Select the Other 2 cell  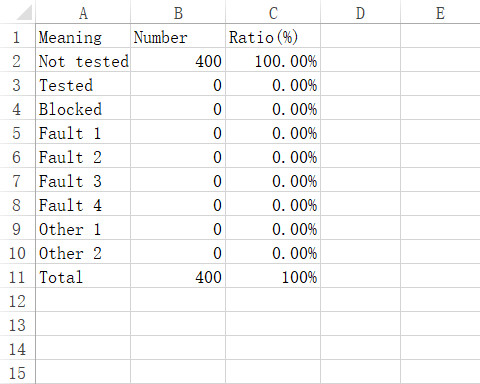coord(83,252)
